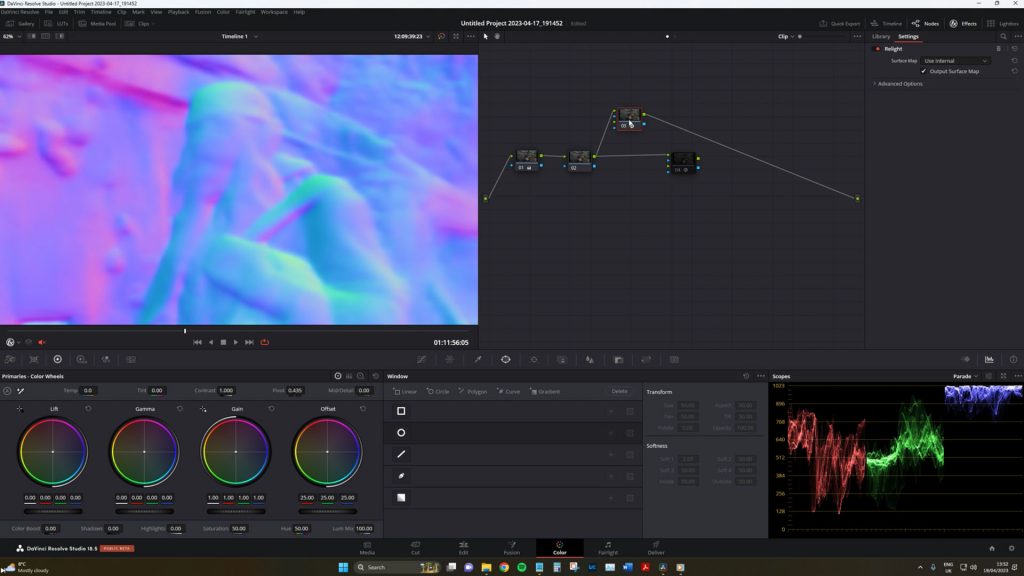Open the Fusion menu

pos(202,12)
